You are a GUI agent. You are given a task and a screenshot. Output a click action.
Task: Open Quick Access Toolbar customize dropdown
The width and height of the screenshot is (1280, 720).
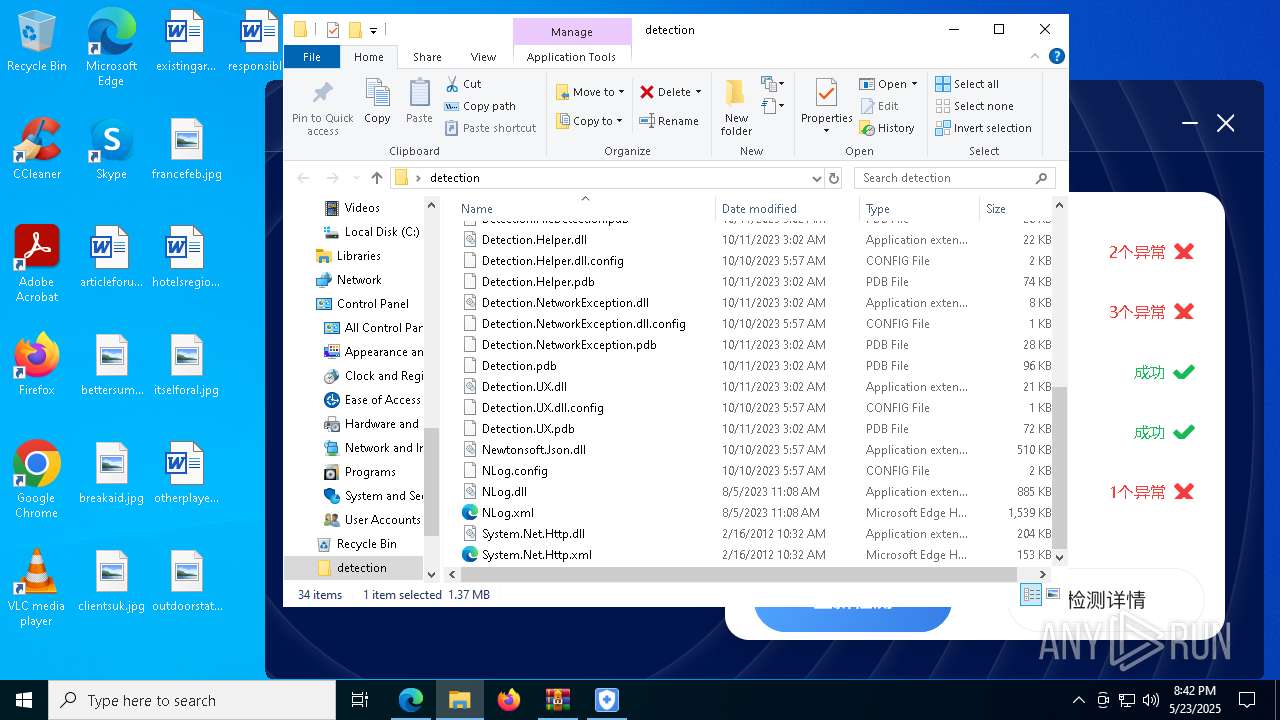(x=373, y=30)
